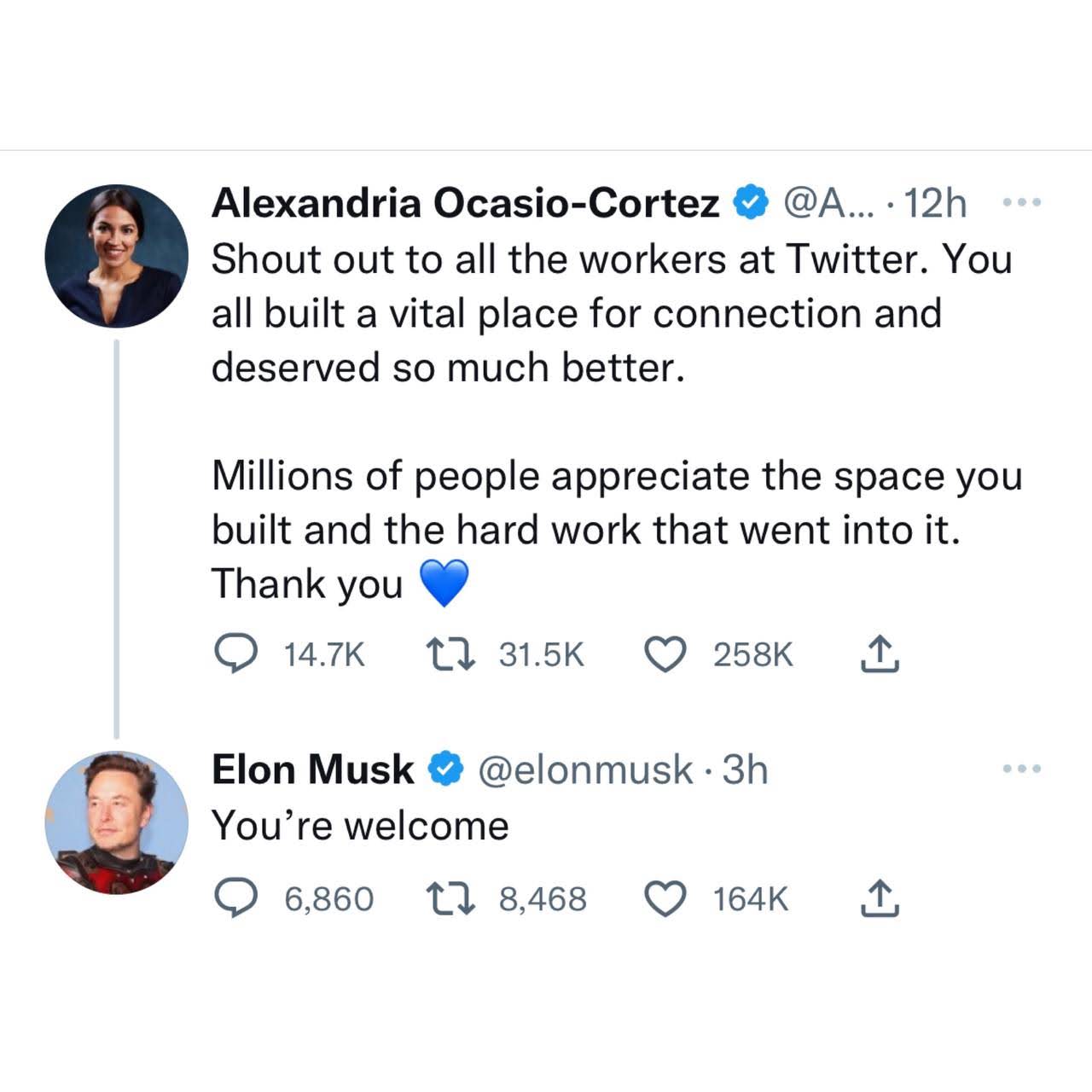Open more options for Elon Musk's reply
Image resolution: width=1092 pixels, height=1092 pixels.
(x=1021, y=769)
